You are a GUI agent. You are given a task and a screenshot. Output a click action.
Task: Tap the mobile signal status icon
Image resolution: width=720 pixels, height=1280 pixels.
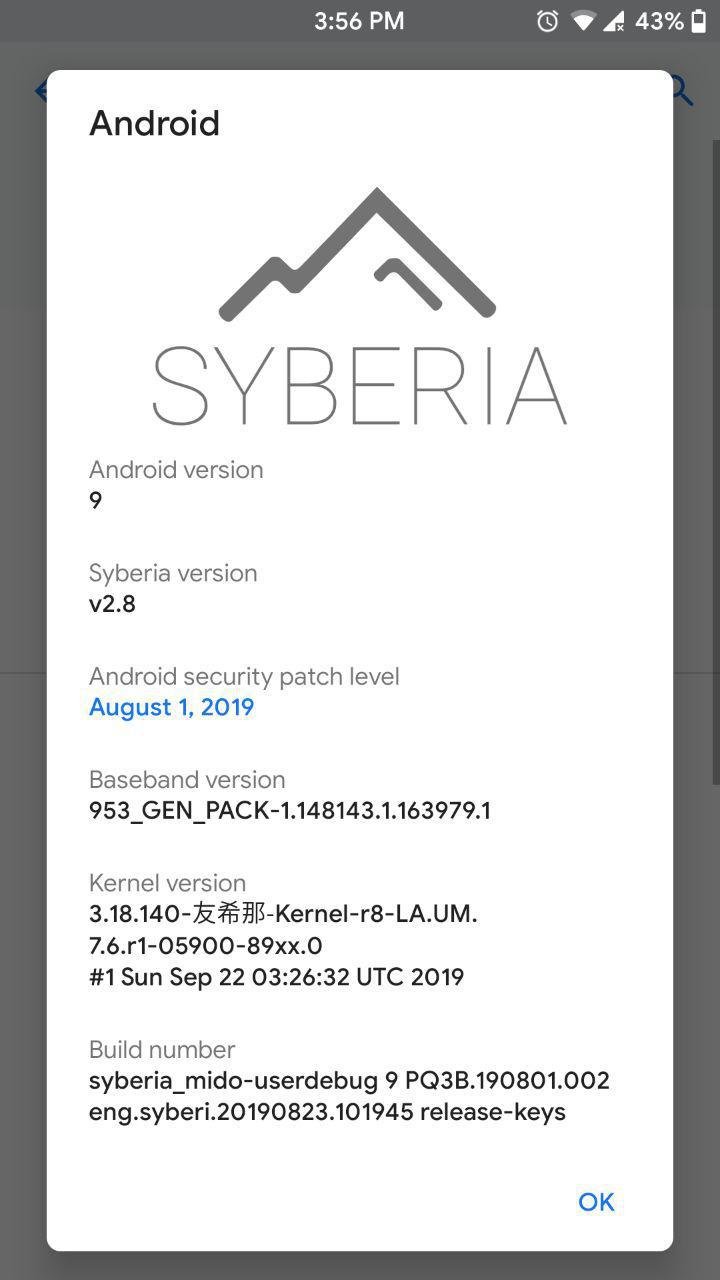(614, 21)
